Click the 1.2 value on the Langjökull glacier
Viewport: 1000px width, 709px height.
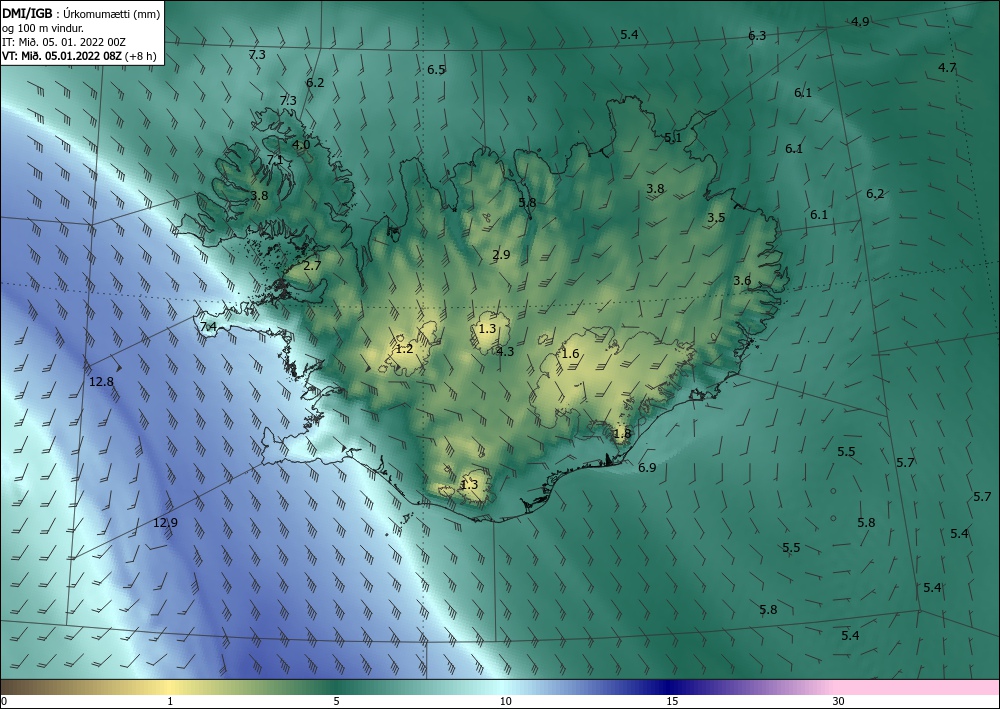404,349
